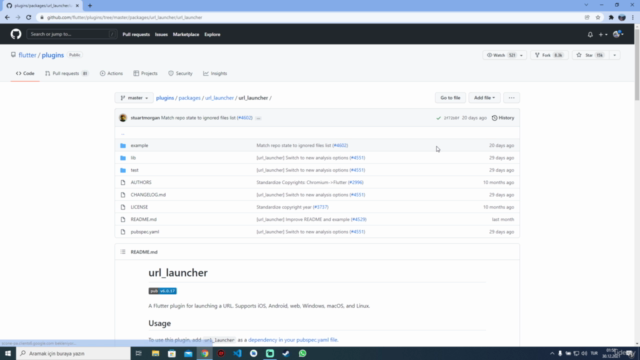640x360 pixels.
Task: Open the browser extensions puzzle icon
Action: tap(611, 18)
